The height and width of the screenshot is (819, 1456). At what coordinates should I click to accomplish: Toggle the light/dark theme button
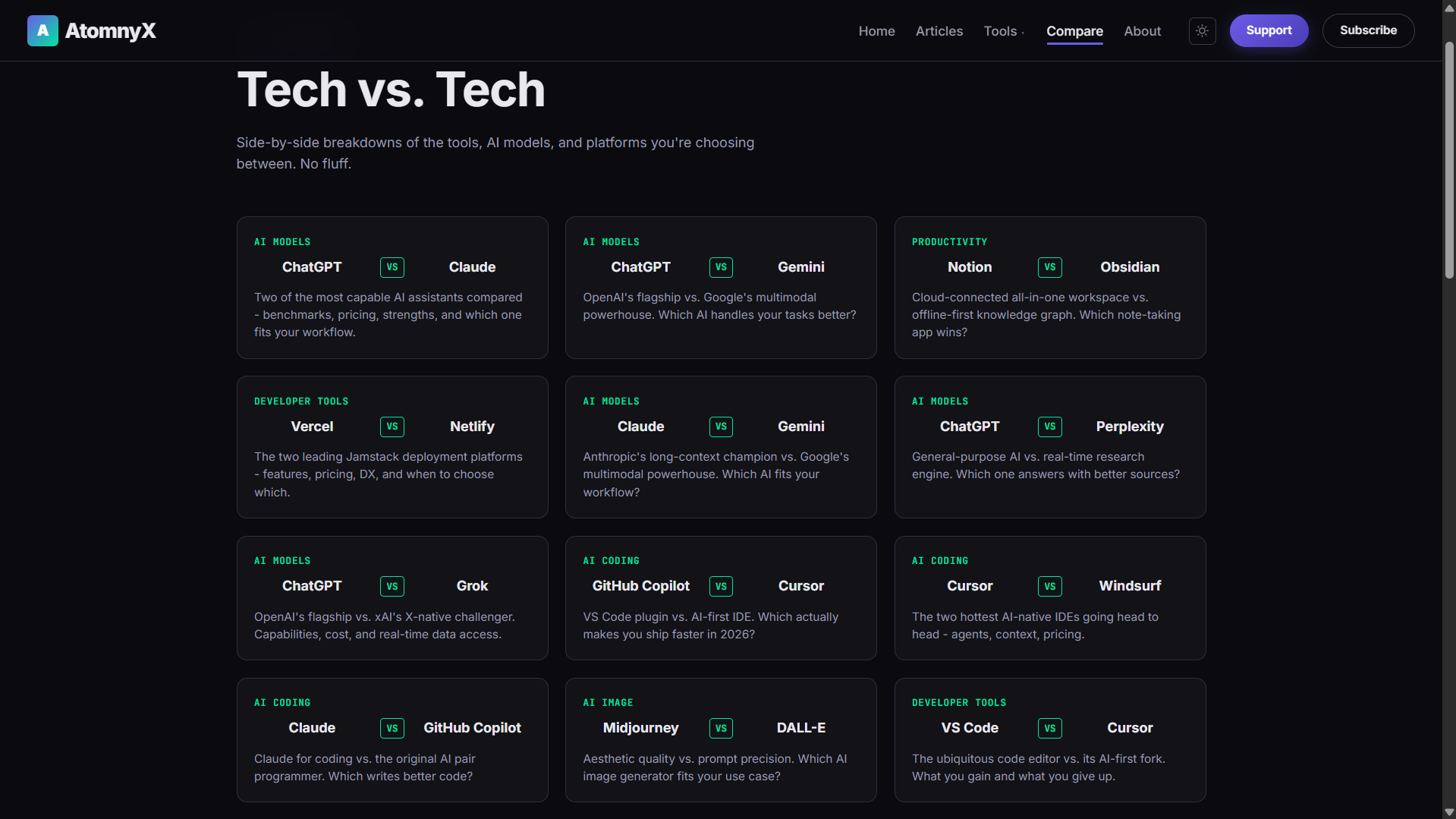[1202, 31]
